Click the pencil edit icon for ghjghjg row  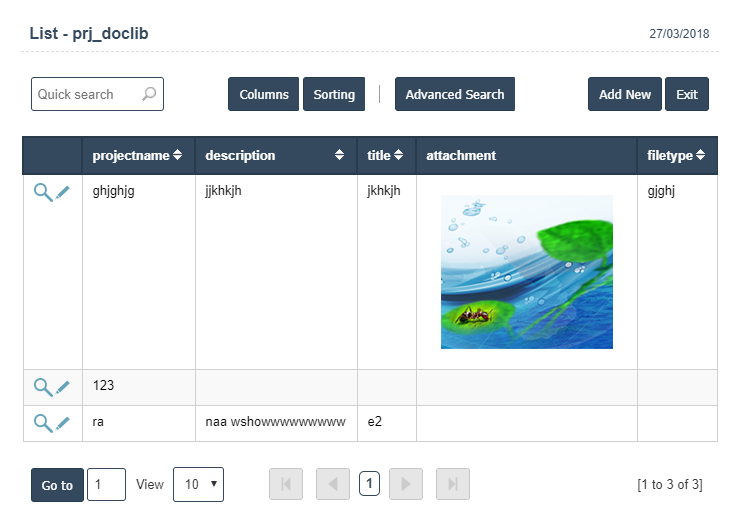pos(63,192)
